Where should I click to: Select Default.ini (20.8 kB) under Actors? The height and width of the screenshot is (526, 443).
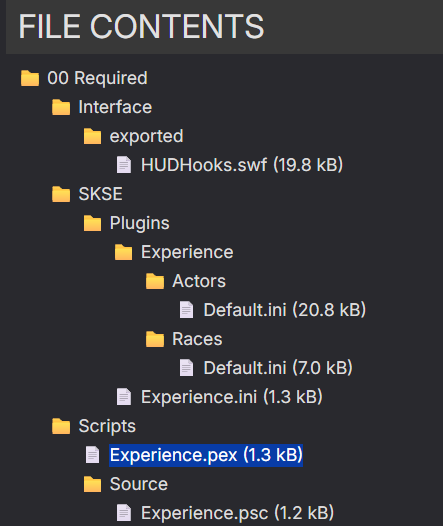pos(284,310)
